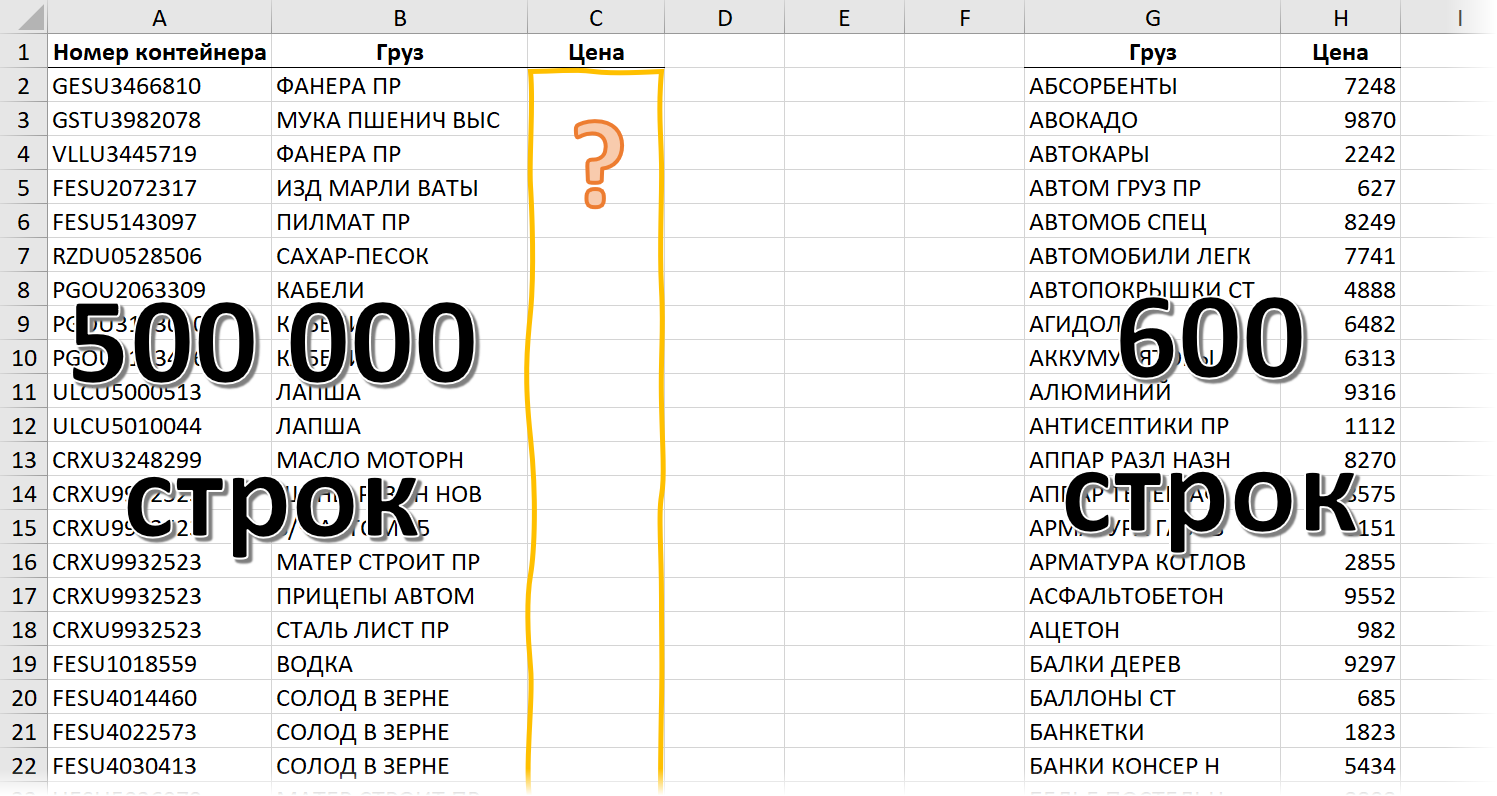Click the 'Цена' header in column C

pos(596,52)
